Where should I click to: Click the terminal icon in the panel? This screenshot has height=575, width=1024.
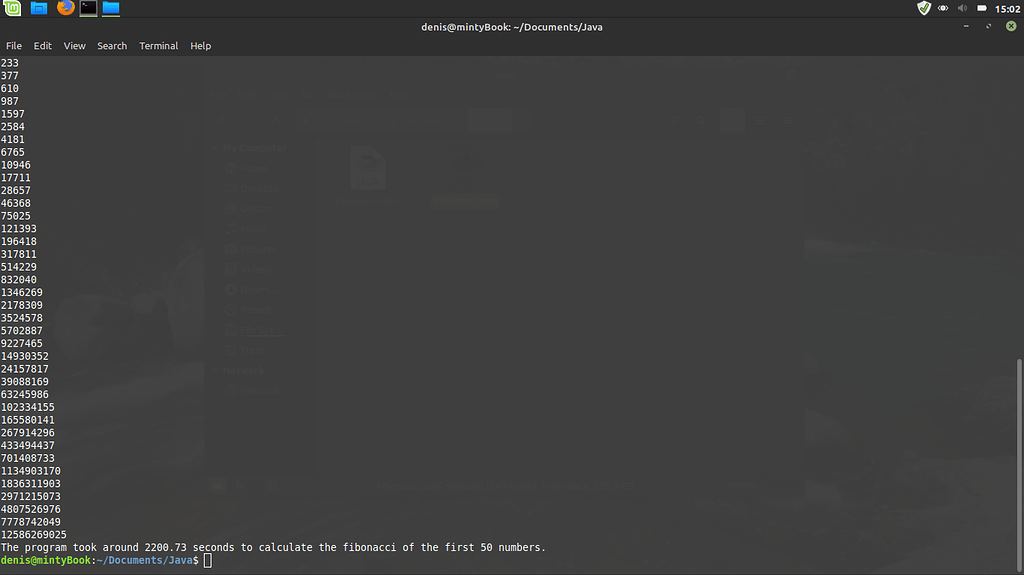pyautogui.click(x=89, y=8)
